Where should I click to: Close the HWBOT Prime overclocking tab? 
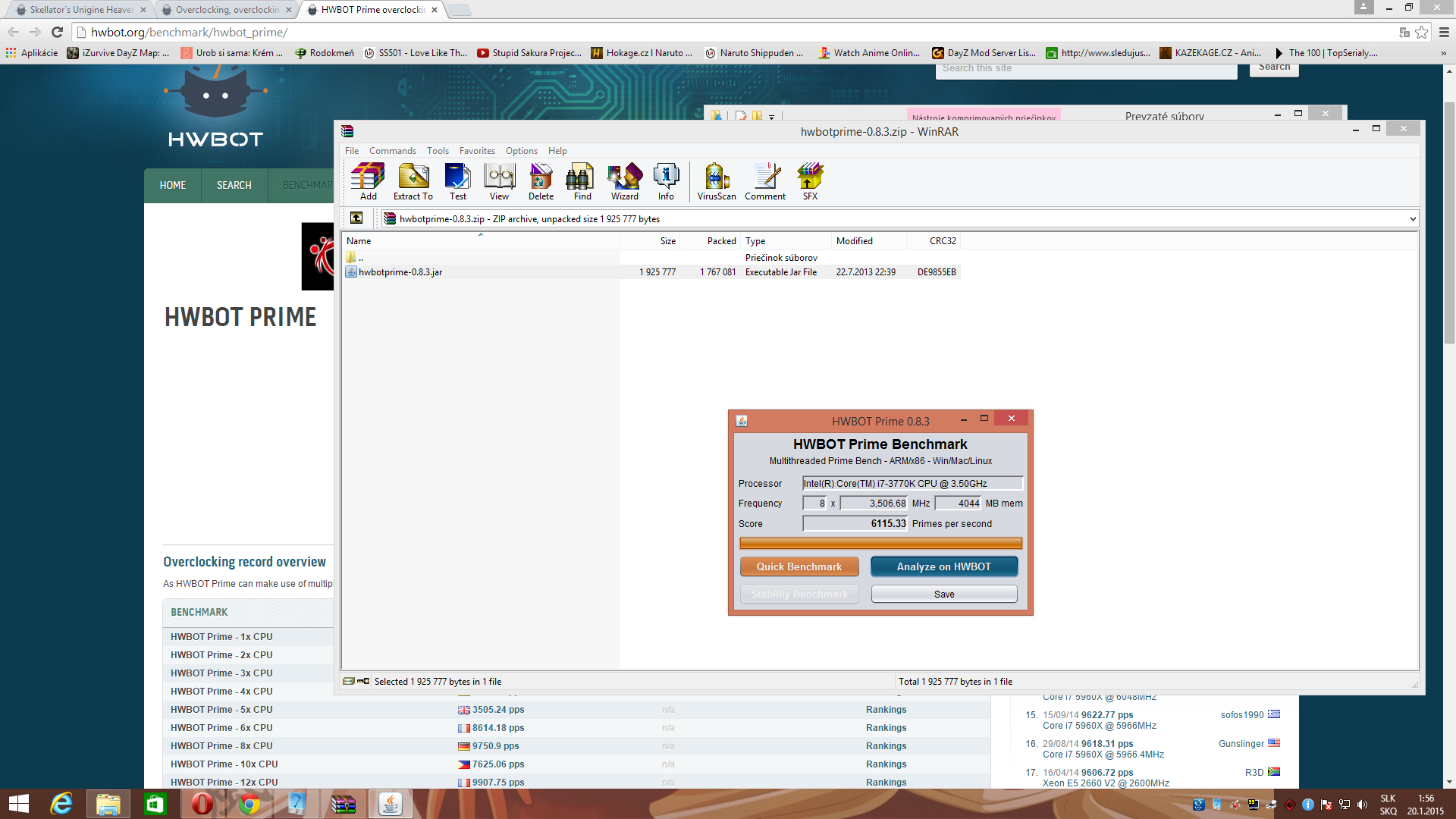tap(435, 10)
